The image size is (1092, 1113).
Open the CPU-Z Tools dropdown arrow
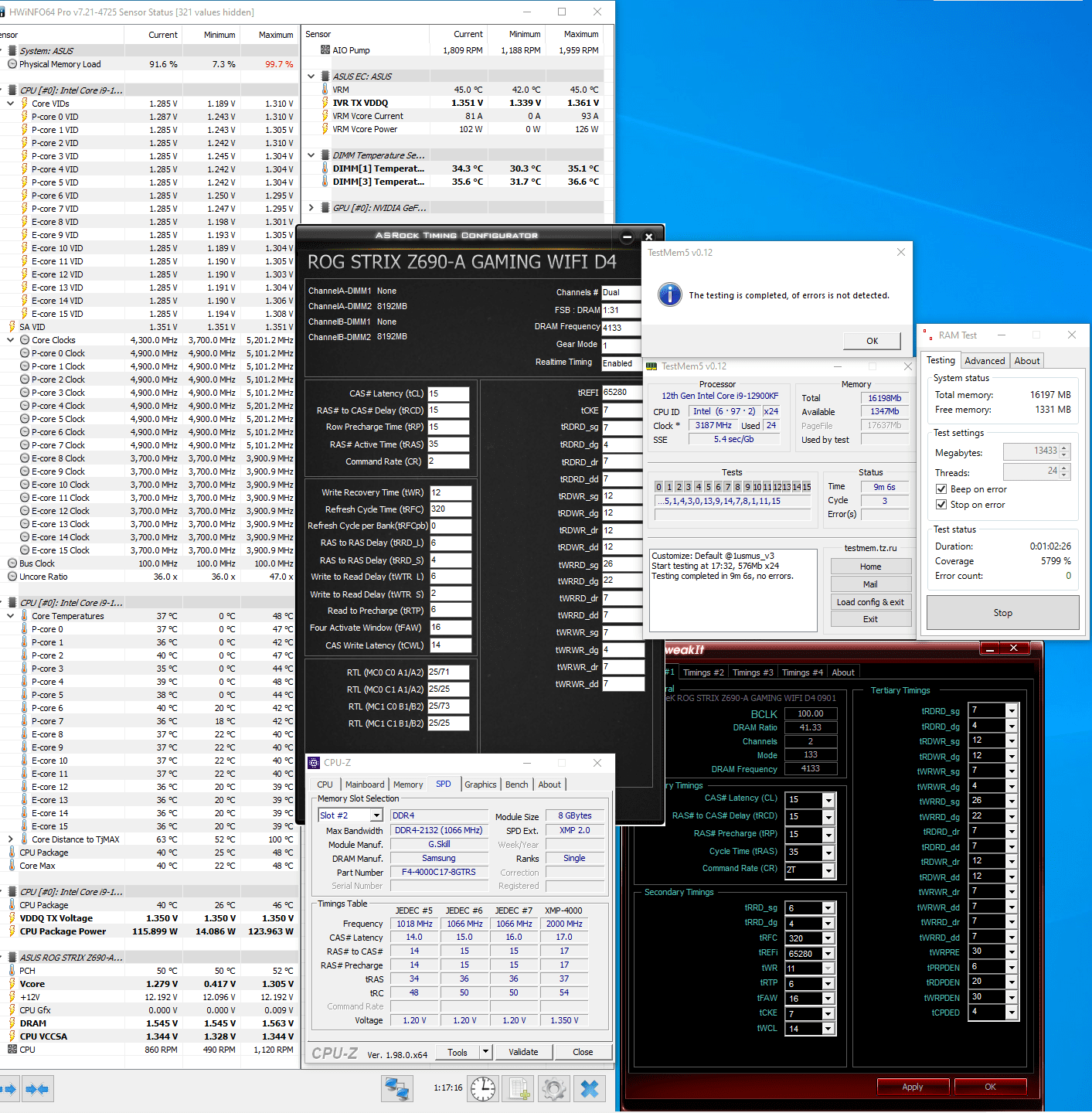pyautogui.click(x=485, y=1052)
